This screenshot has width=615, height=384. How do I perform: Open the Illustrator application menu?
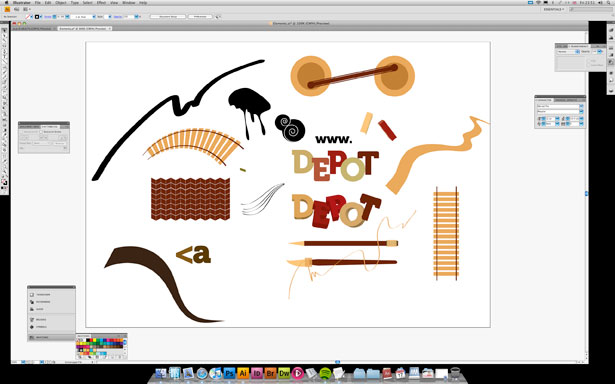(x=22, y=2)
